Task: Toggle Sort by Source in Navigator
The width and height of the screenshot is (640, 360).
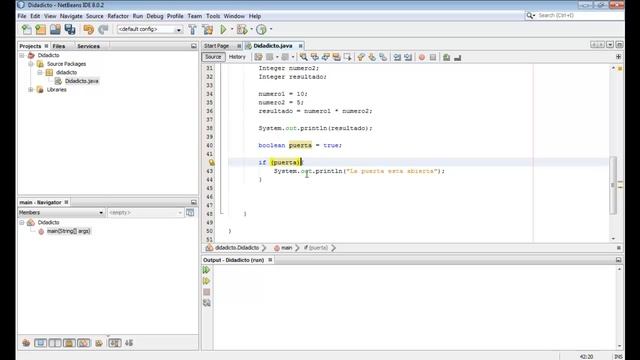Action: pyautogui.click(x=129, y=343)
